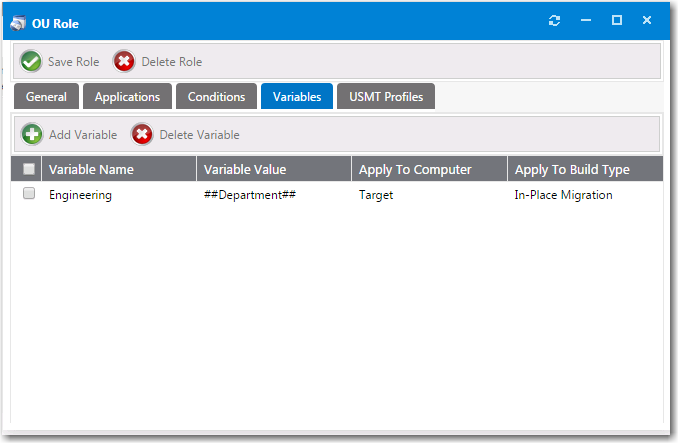This screenshot has width=678, height=443.
Task: Click the ##Department## variable value cell
Action: click(x=249, y=195)
